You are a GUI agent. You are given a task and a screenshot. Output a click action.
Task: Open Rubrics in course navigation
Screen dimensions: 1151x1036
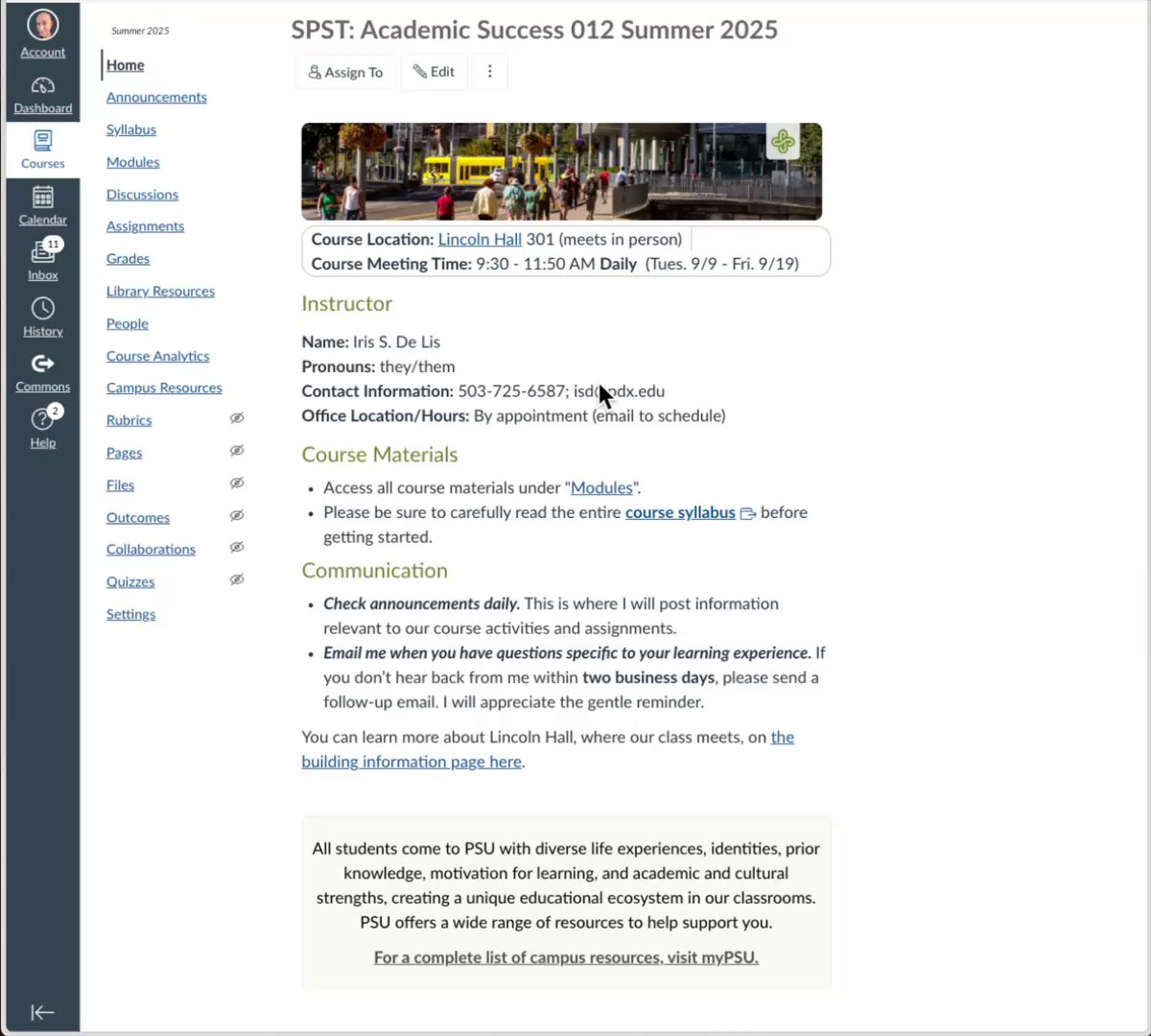[129, 420]
